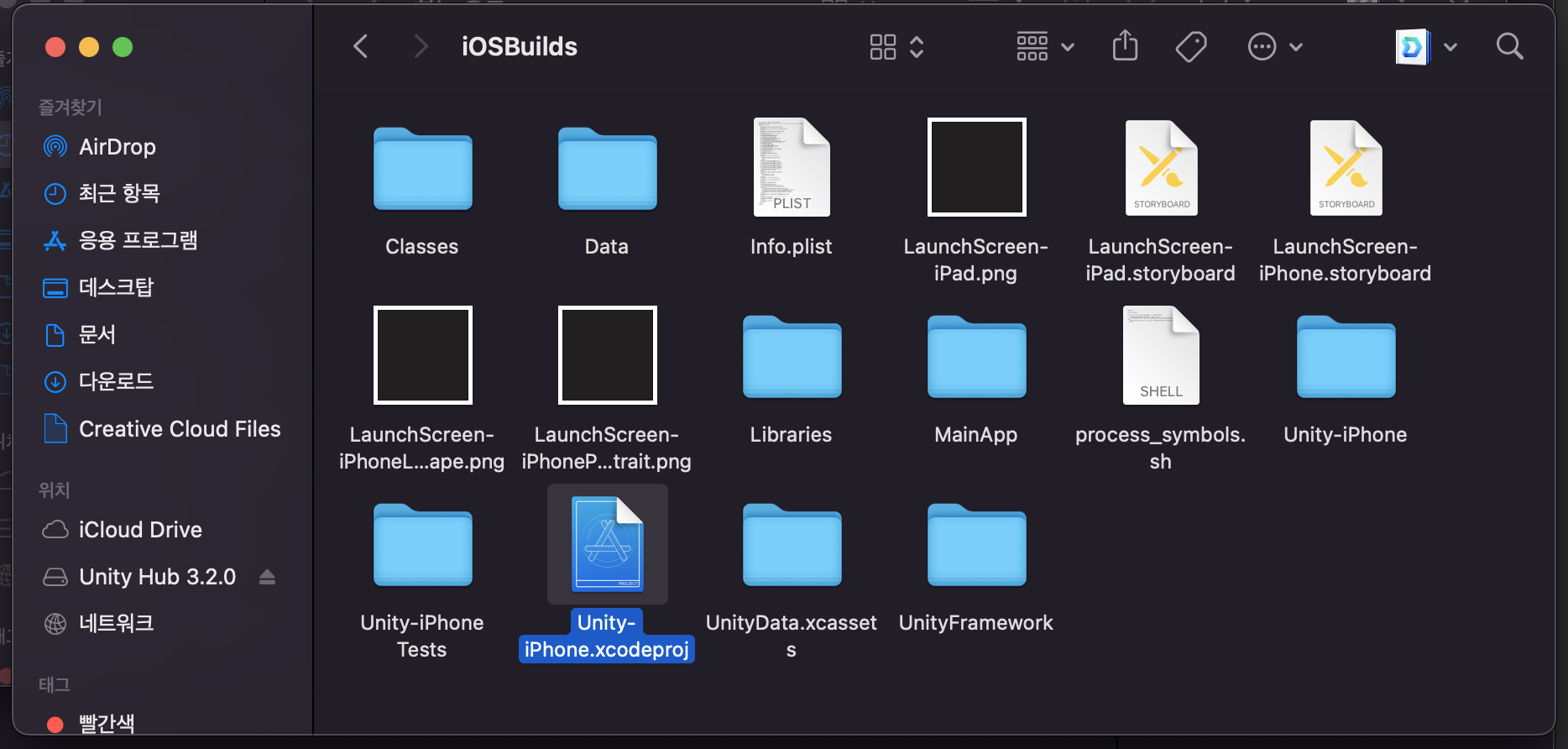Eject the Unity Hub 3.2.0 volume
This screenshot has width=1568, height=749.
pyautogui.click(x=267, y=577)
